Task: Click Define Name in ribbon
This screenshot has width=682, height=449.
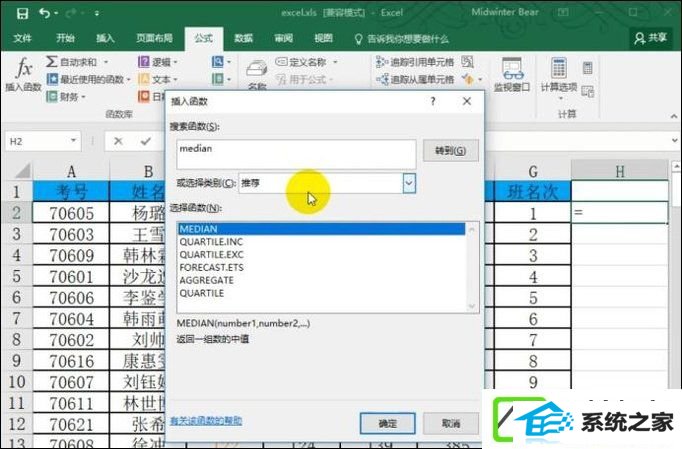Action: (301, 62)
